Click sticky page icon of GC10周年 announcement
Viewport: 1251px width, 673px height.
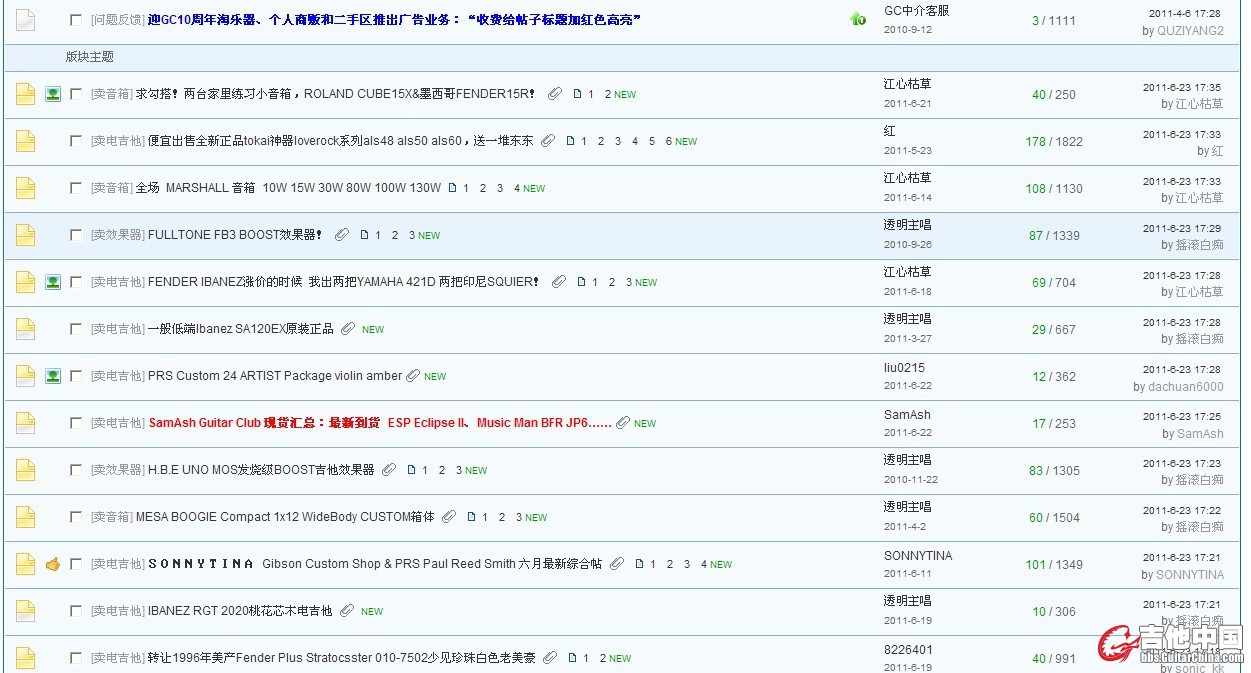click(x=25, y=19)
